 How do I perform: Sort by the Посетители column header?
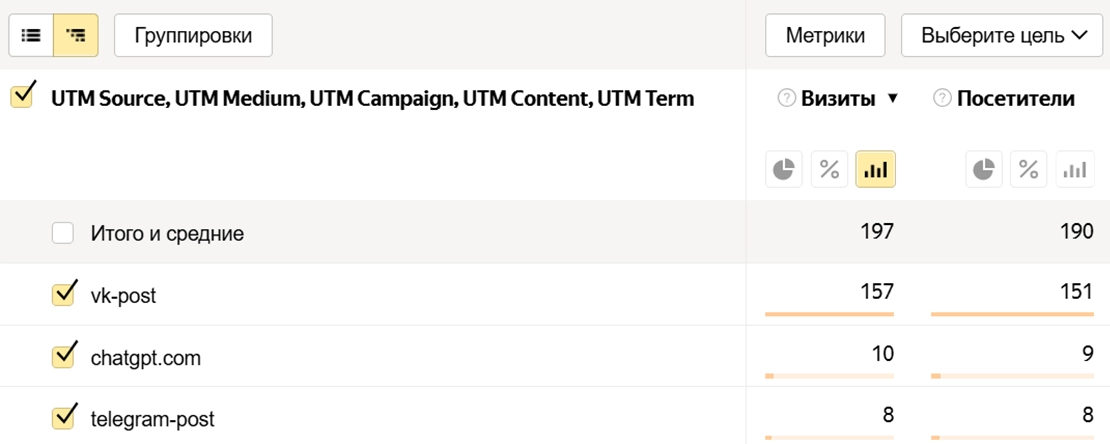click(1015, 99)
